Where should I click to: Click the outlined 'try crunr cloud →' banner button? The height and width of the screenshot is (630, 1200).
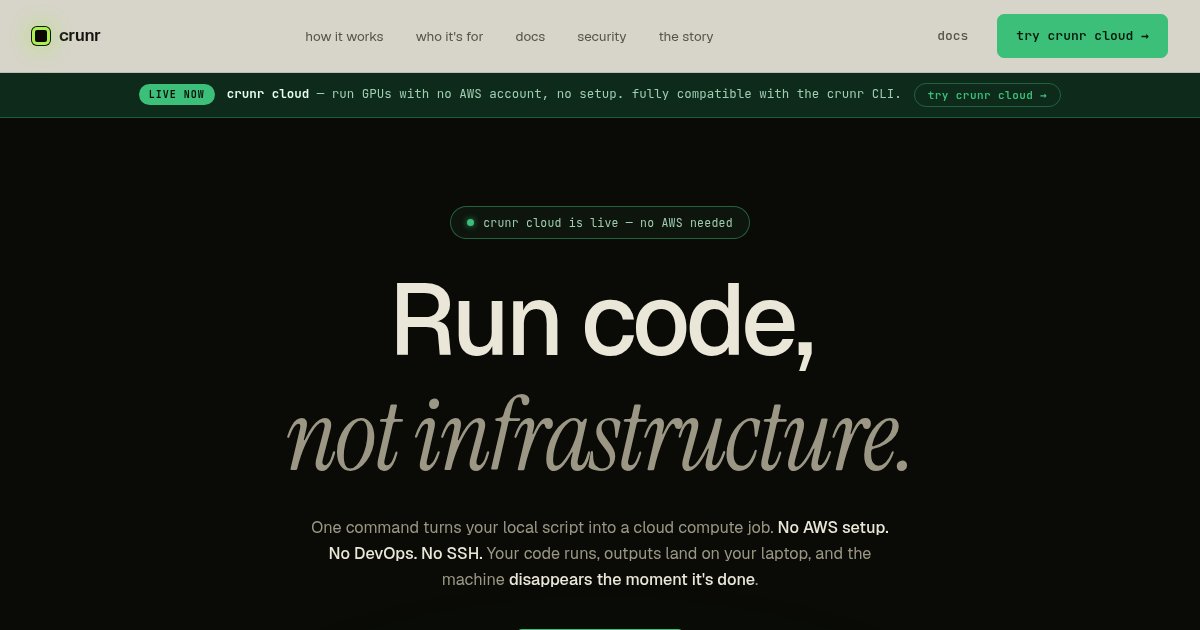(987, 95)
